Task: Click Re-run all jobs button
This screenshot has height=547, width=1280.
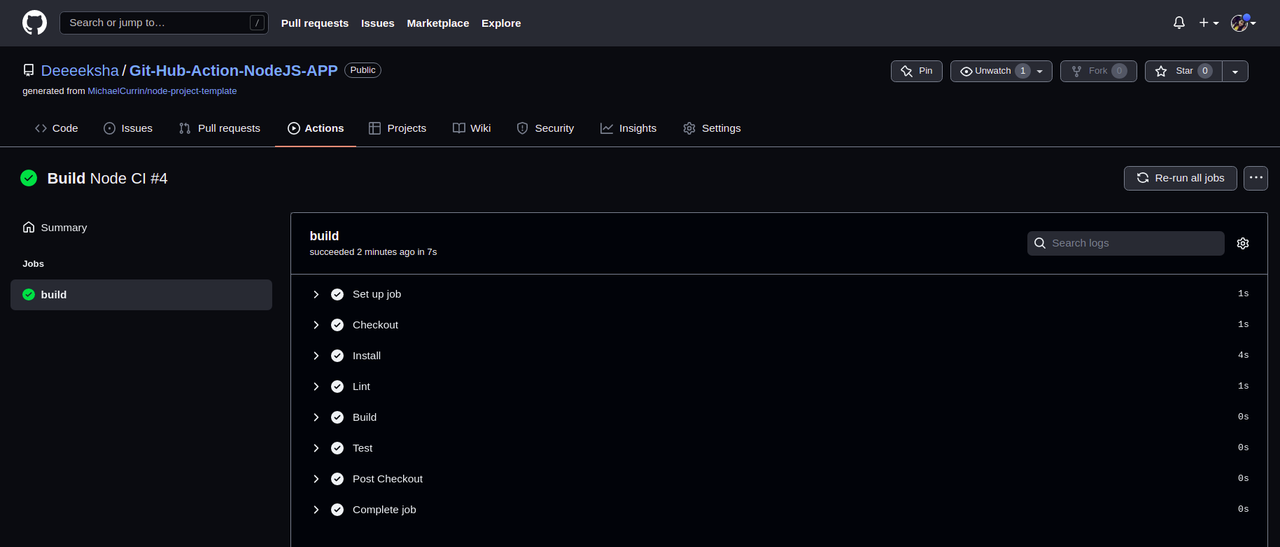Action: [x=1180, y=178]
